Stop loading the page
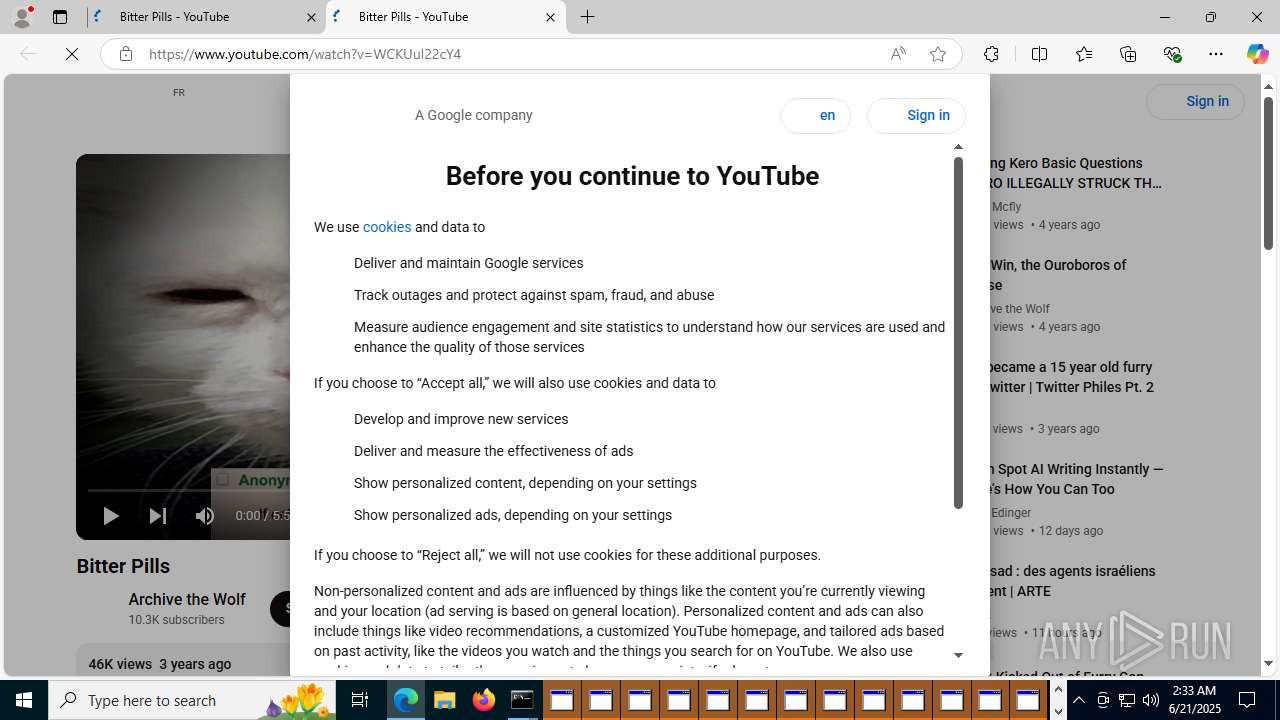The height and width of the screenshot is (720, 1280). 72,54
